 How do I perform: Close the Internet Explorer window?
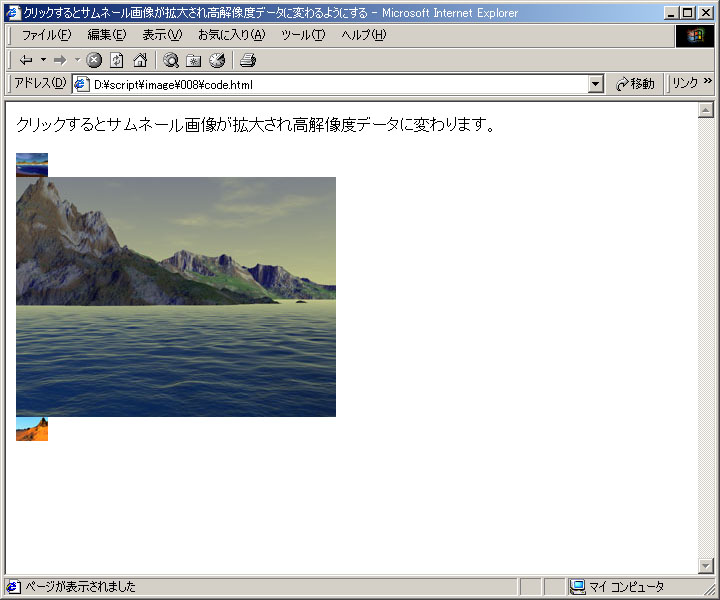click(x=706, y=13)
